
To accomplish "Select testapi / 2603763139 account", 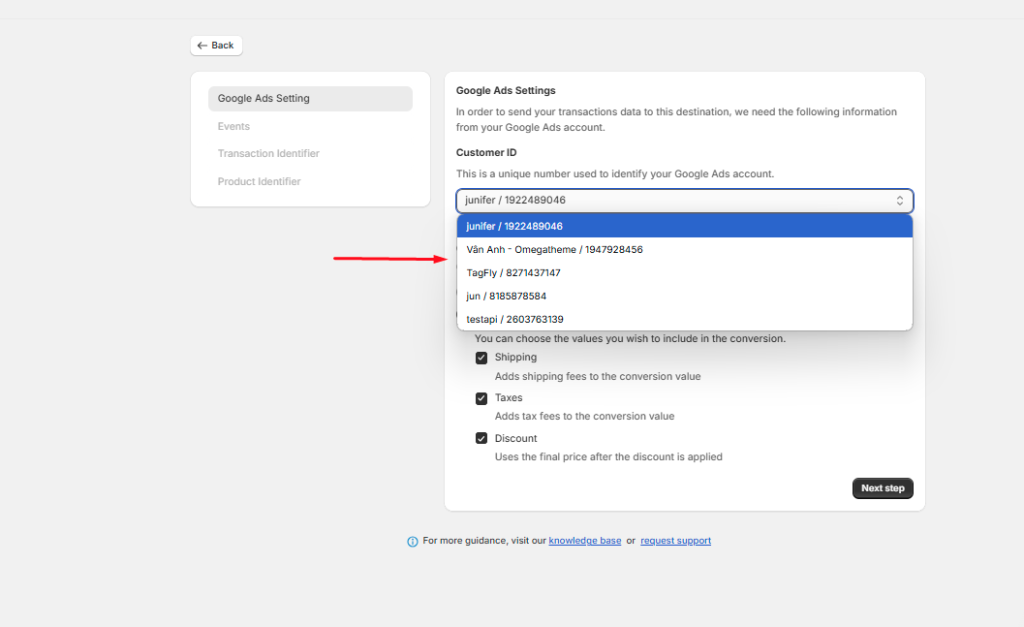I will pos(684,319).
